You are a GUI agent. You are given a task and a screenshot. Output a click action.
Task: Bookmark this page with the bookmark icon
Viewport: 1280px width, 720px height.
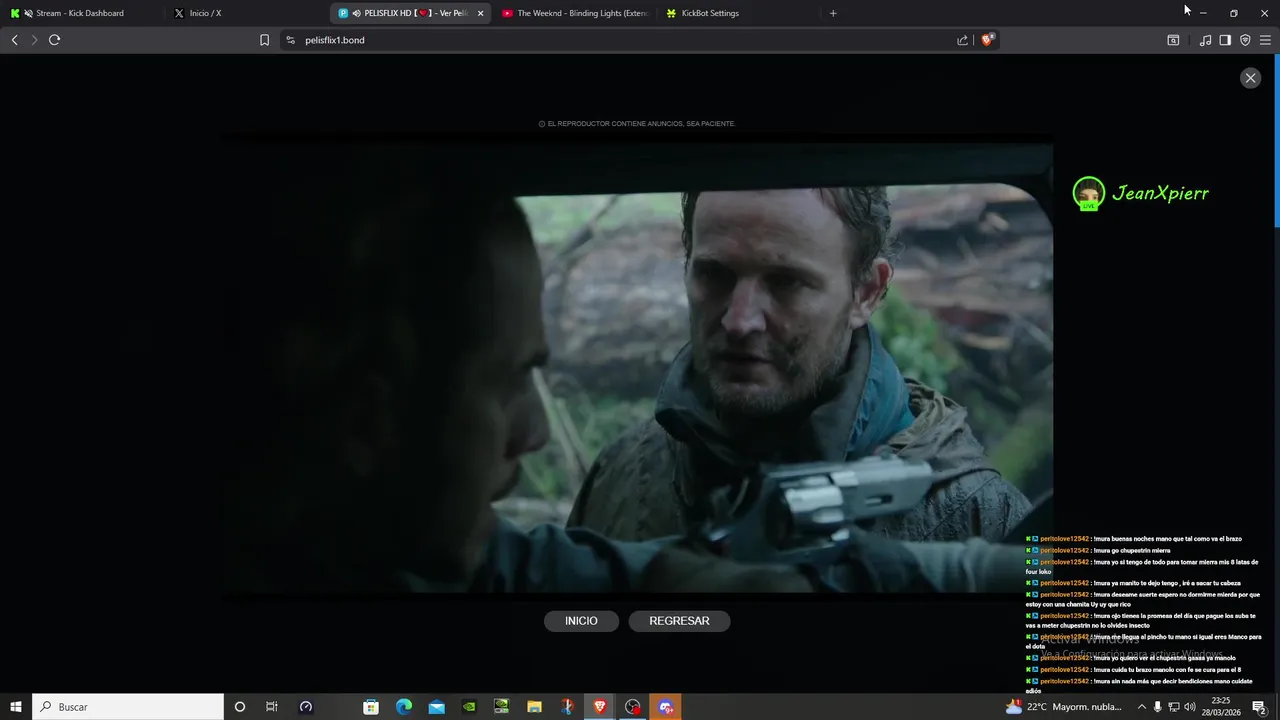coord(264,40)
